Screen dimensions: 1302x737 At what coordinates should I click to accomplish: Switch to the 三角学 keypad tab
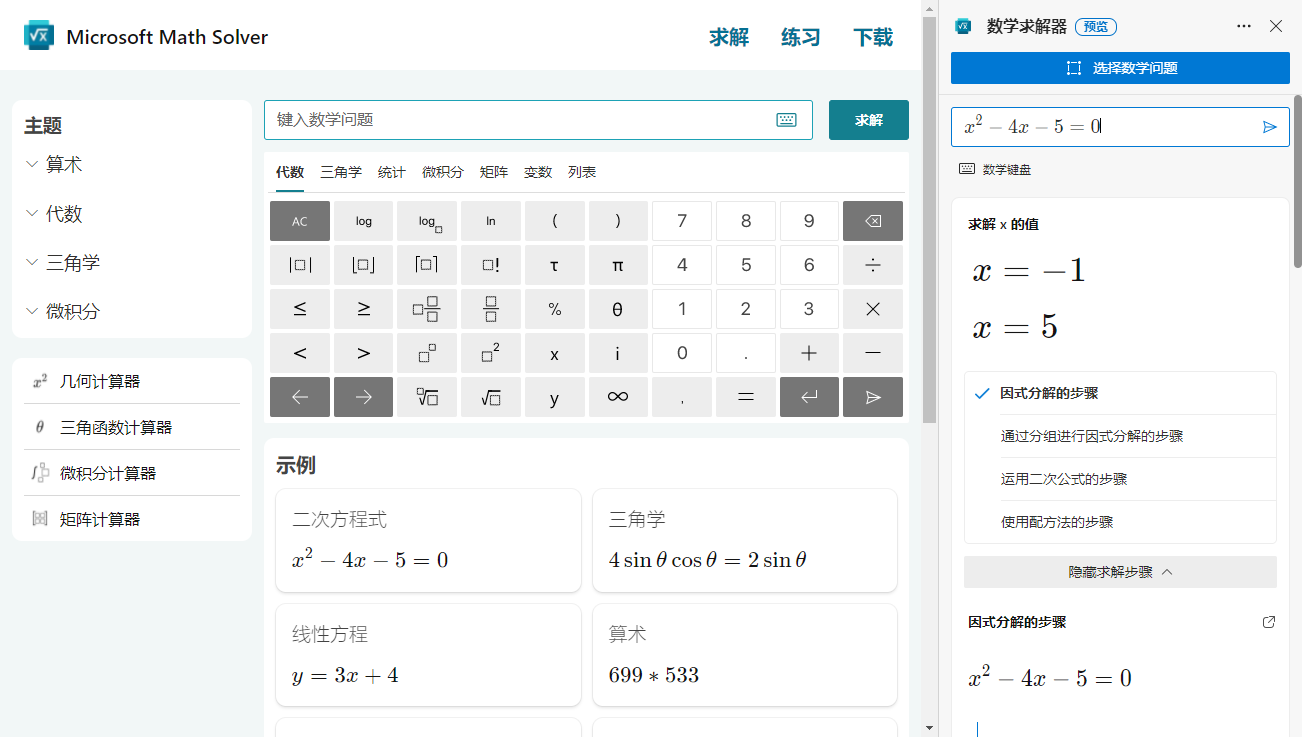(x=341, y=172)
